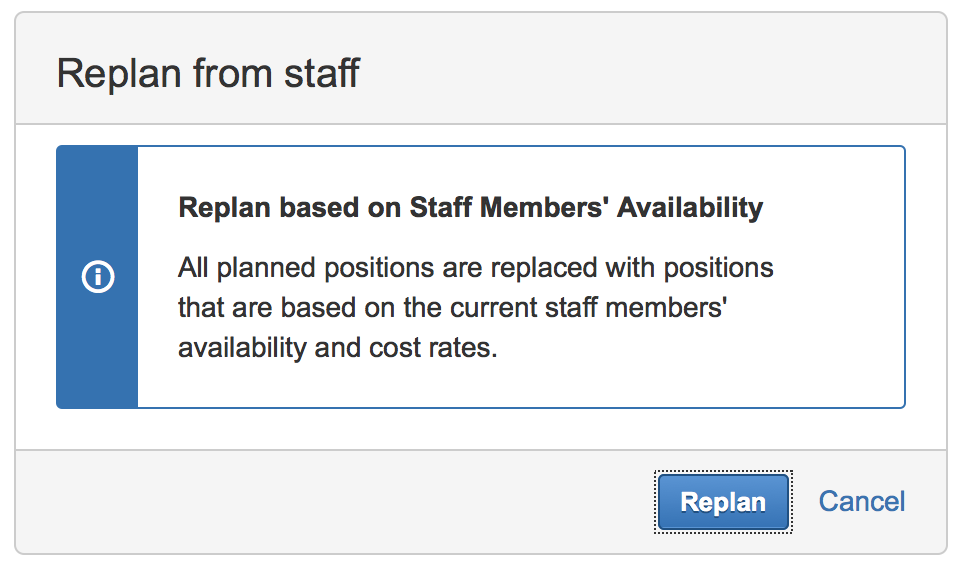The height and width of the screenshot is (568, 962).
Task: Click the word 'Availability' in bold heading
Action: (x=690, y=207)
